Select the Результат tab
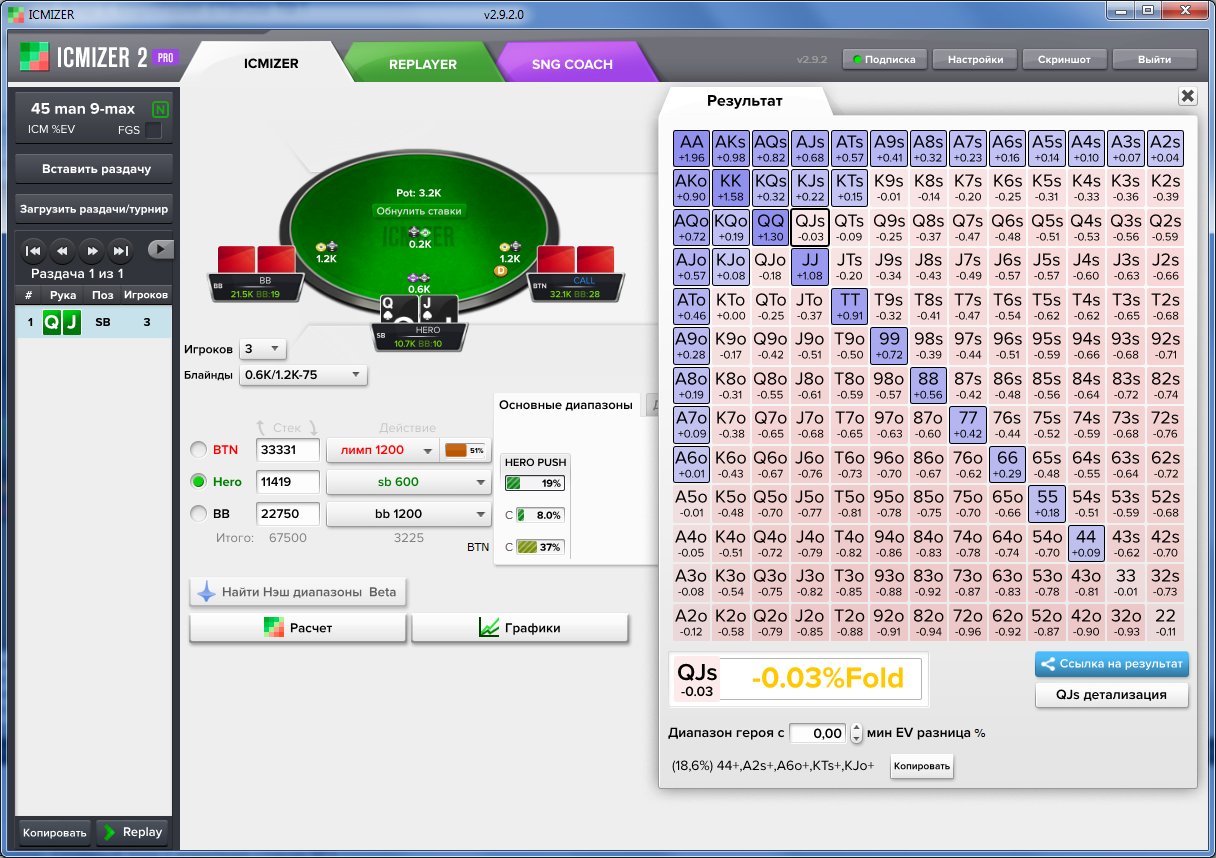The width and height of the screenshot is (1216, 858). (x=745, y=101)
